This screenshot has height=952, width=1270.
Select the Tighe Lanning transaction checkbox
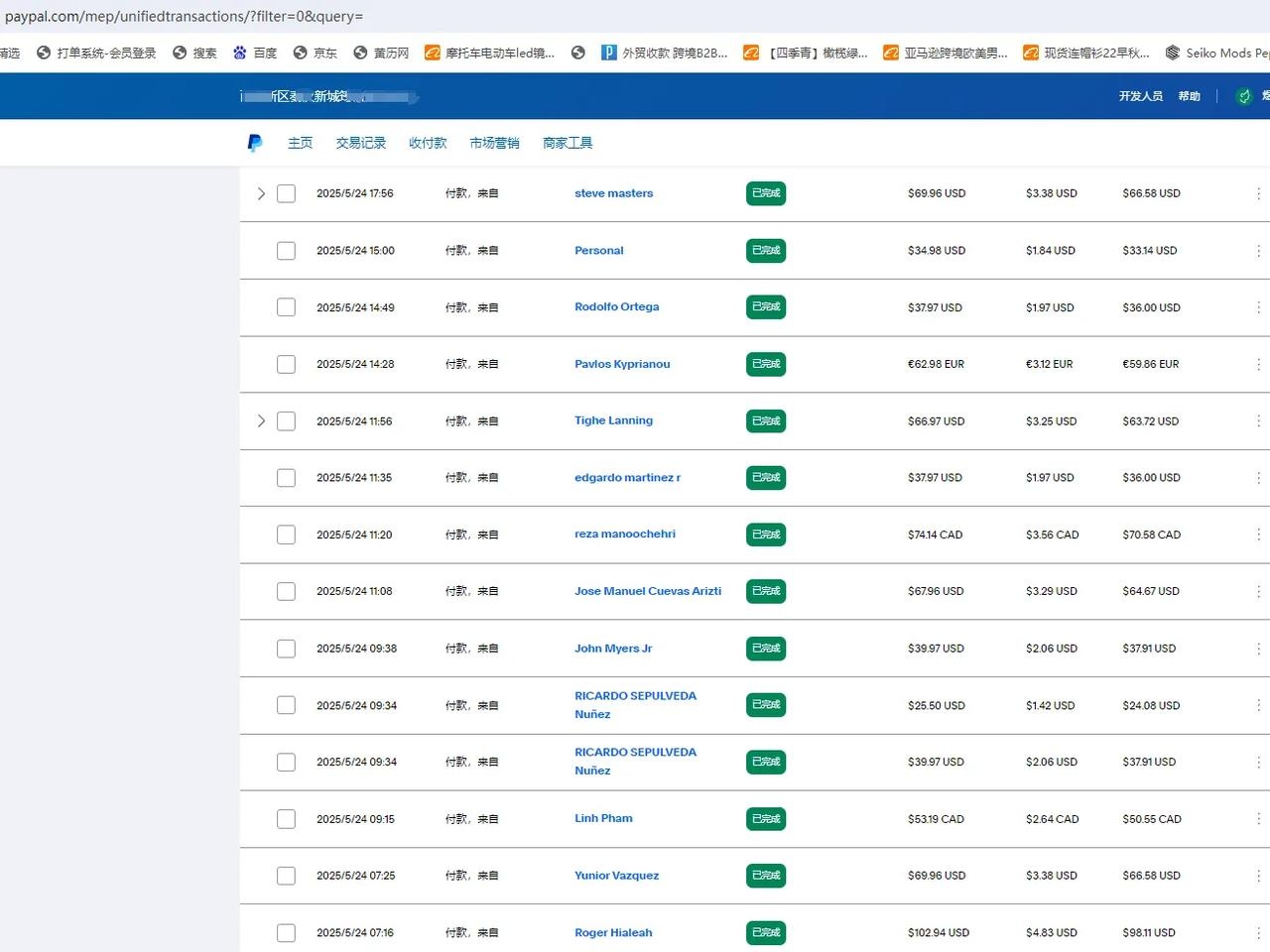point(286,421)
